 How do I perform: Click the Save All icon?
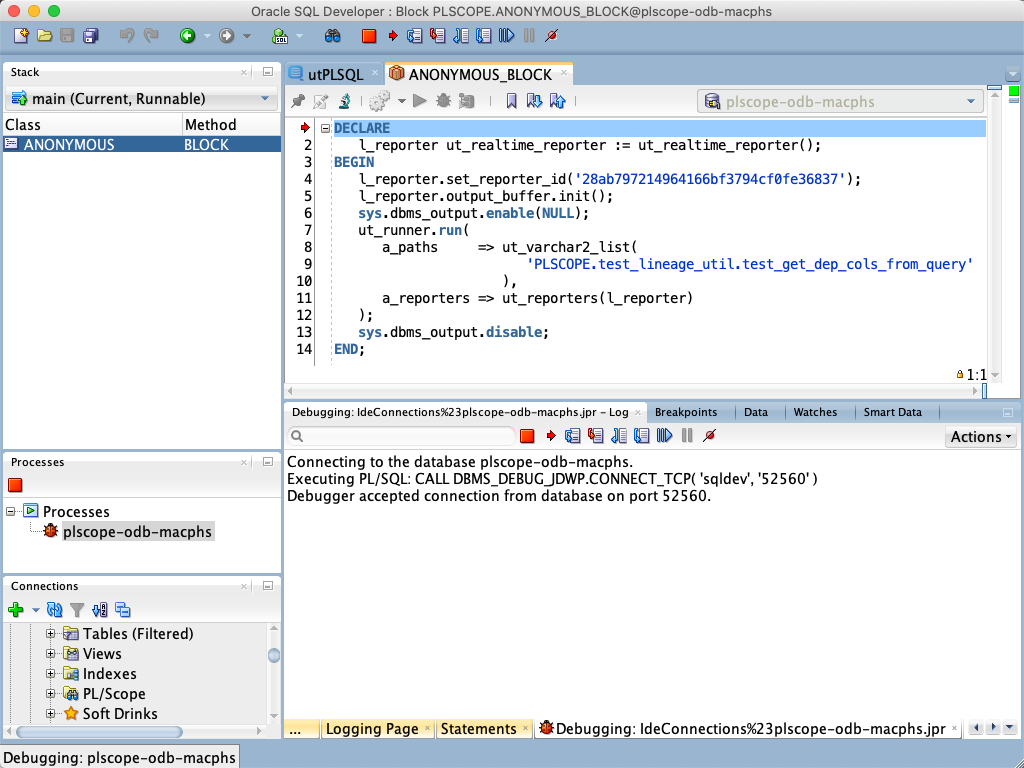(x=91, y=35)
